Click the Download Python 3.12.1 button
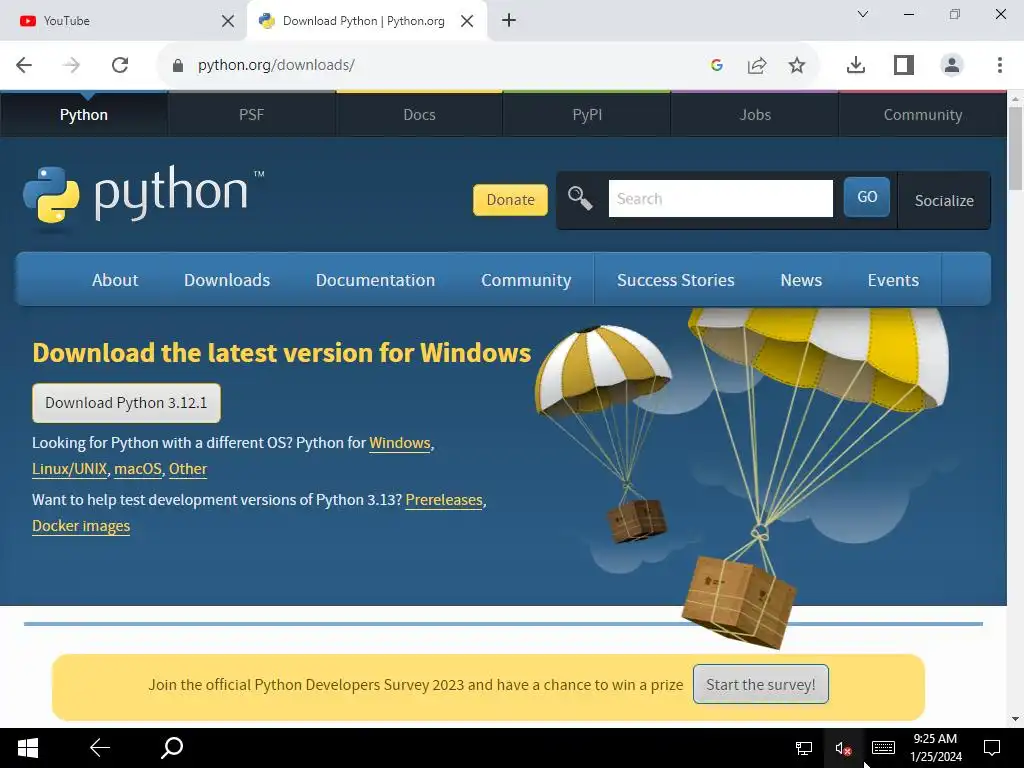The image size is (1024, 768). click(x=126, y=403)
